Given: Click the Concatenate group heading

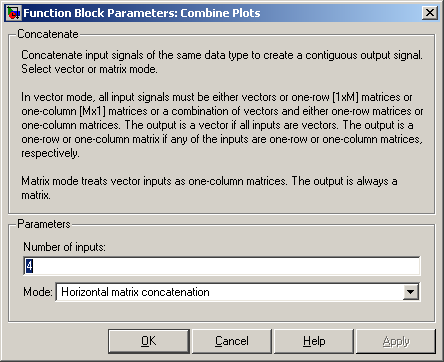Looking at the screenshot, I should coord(48,34).
